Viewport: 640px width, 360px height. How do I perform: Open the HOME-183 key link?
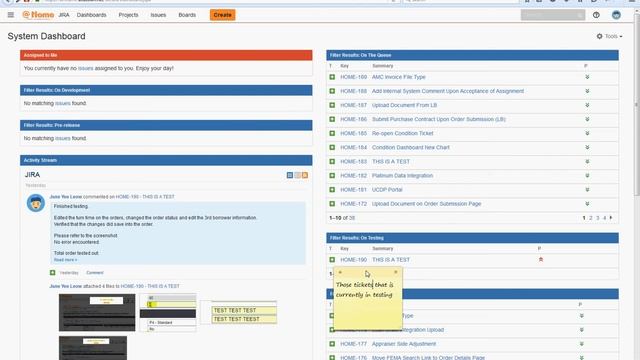(353, 162)
